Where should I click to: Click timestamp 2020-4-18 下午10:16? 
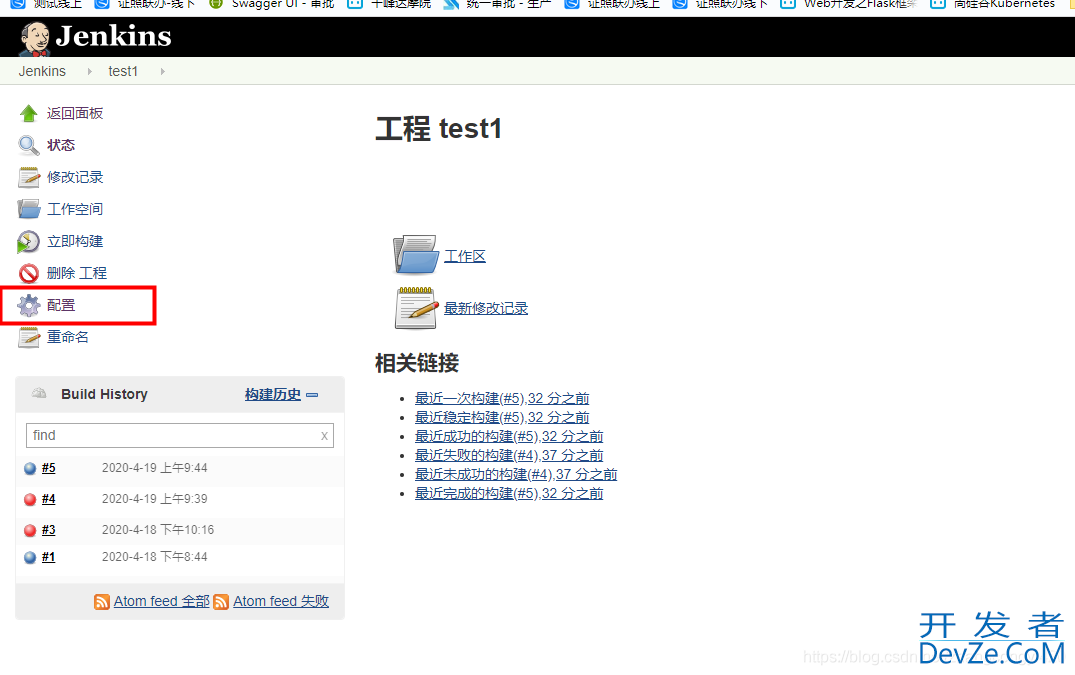click(x=158, y=530)
